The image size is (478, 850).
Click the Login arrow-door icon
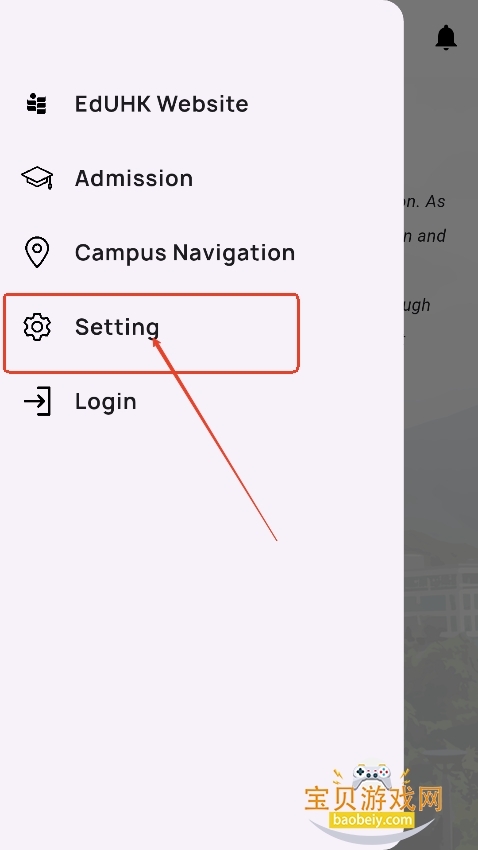click(x=37, y=401)
